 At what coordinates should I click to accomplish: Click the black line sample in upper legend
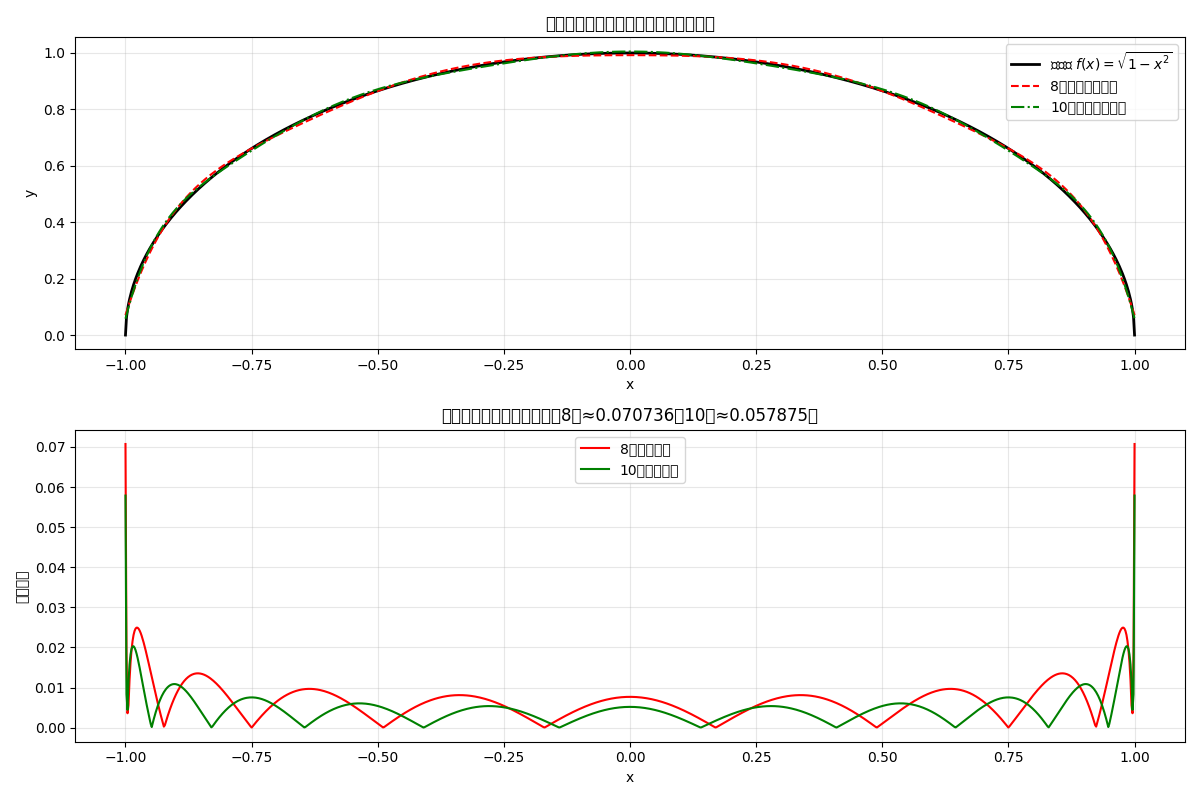(x=1027, y=64)
